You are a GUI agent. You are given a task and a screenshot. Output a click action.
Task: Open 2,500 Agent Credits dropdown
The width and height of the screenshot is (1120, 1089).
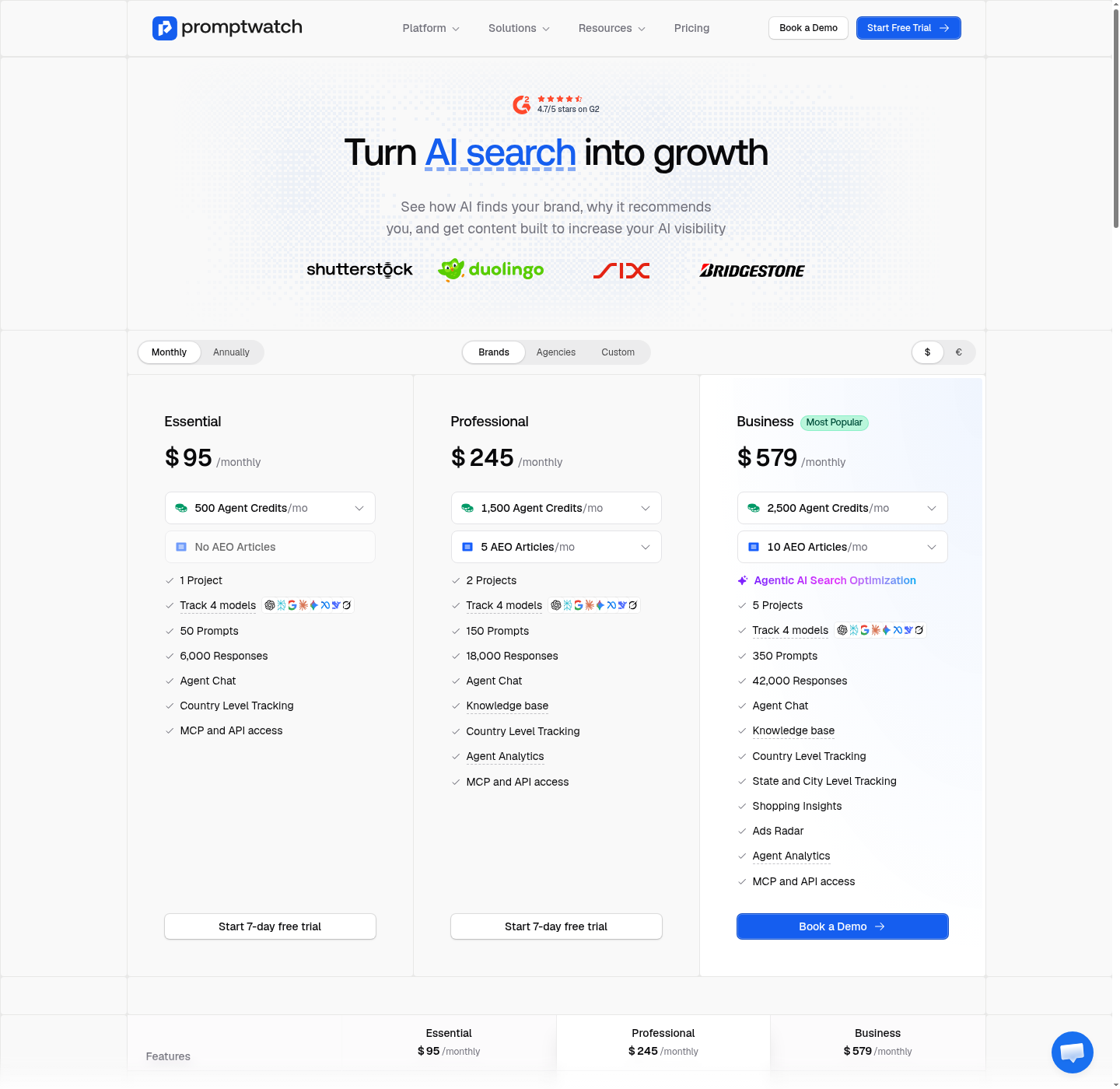point(842,508)
